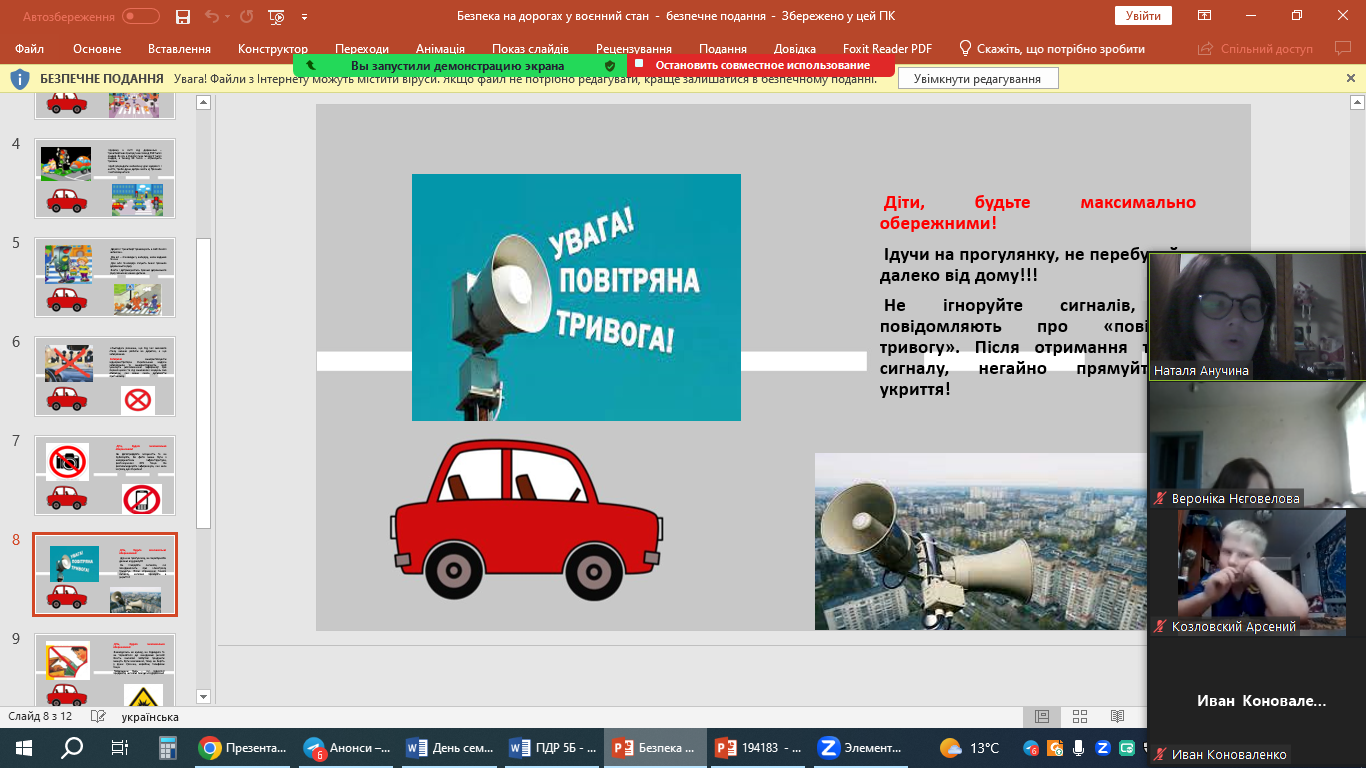The image size is (1366, 768).
Task: Click the українська language indicator
Action: 150,717
